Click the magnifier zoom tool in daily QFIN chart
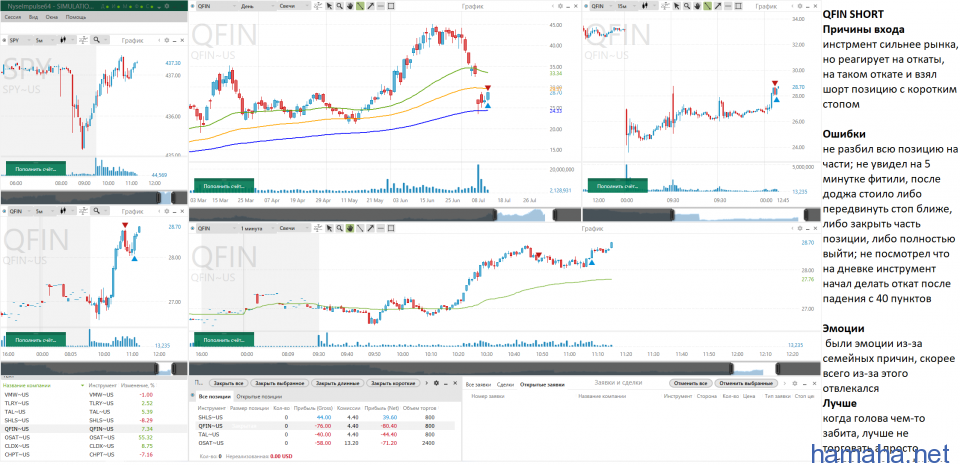Viewport: 960px width, 465px height. [x=340, y=6]
